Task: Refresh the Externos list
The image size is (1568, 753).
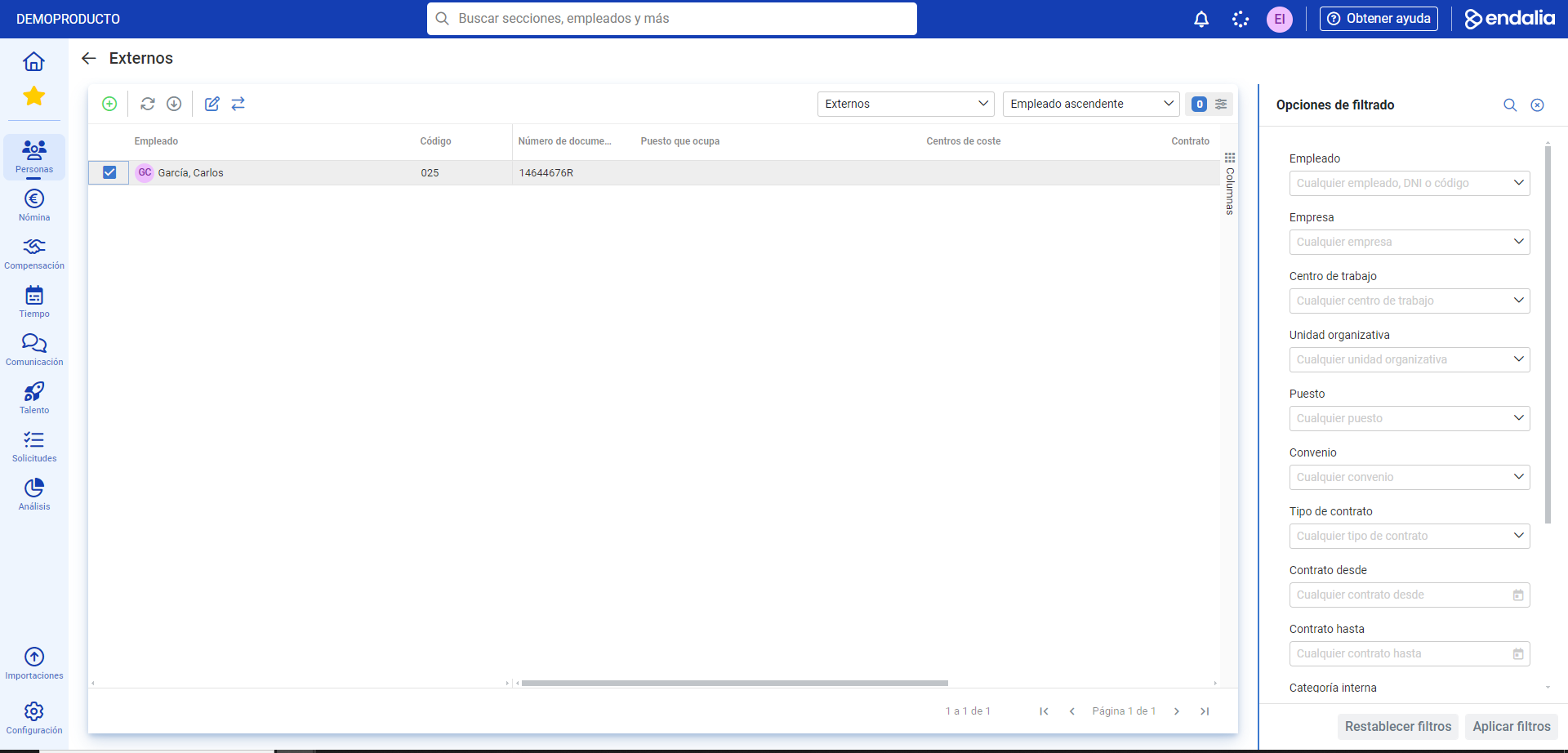Action: [148, 104]
